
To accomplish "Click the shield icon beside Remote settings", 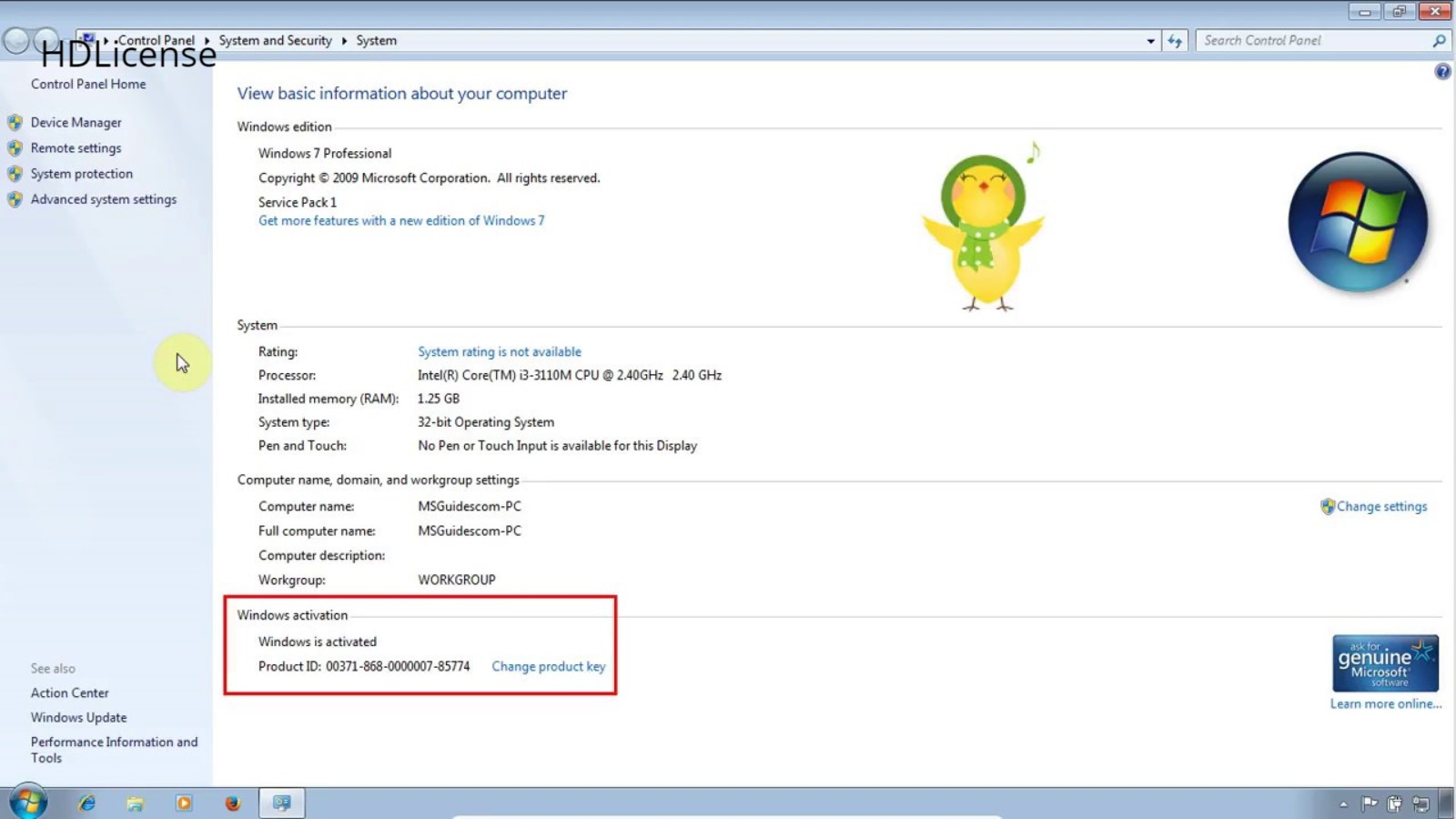I will 15,147.
